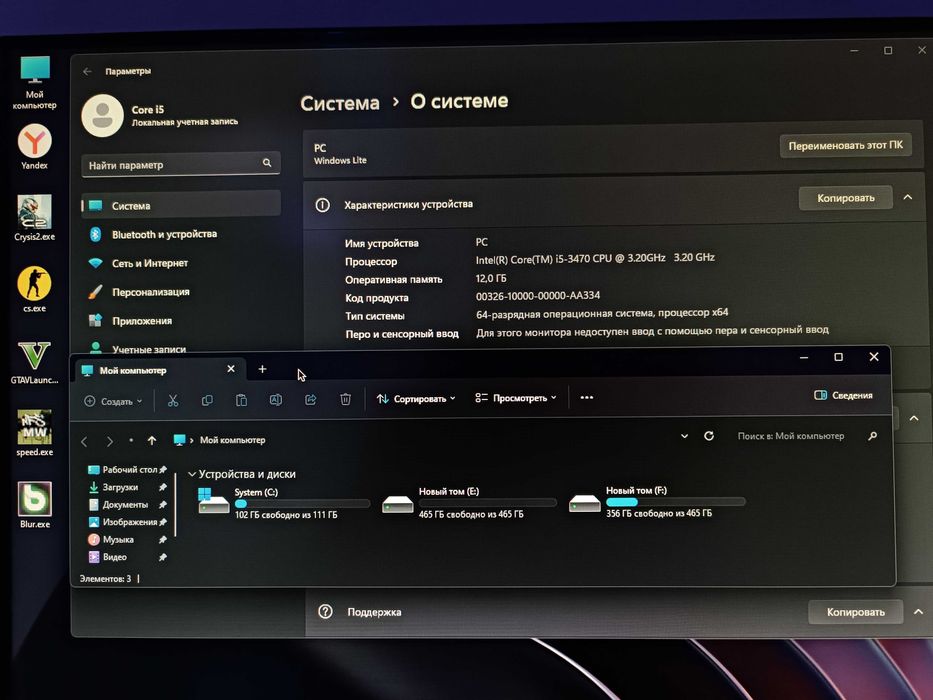Open Загрузки in Explorer sidebar
The height and width of the screenshot is (700, 933).
coord(127,487)
